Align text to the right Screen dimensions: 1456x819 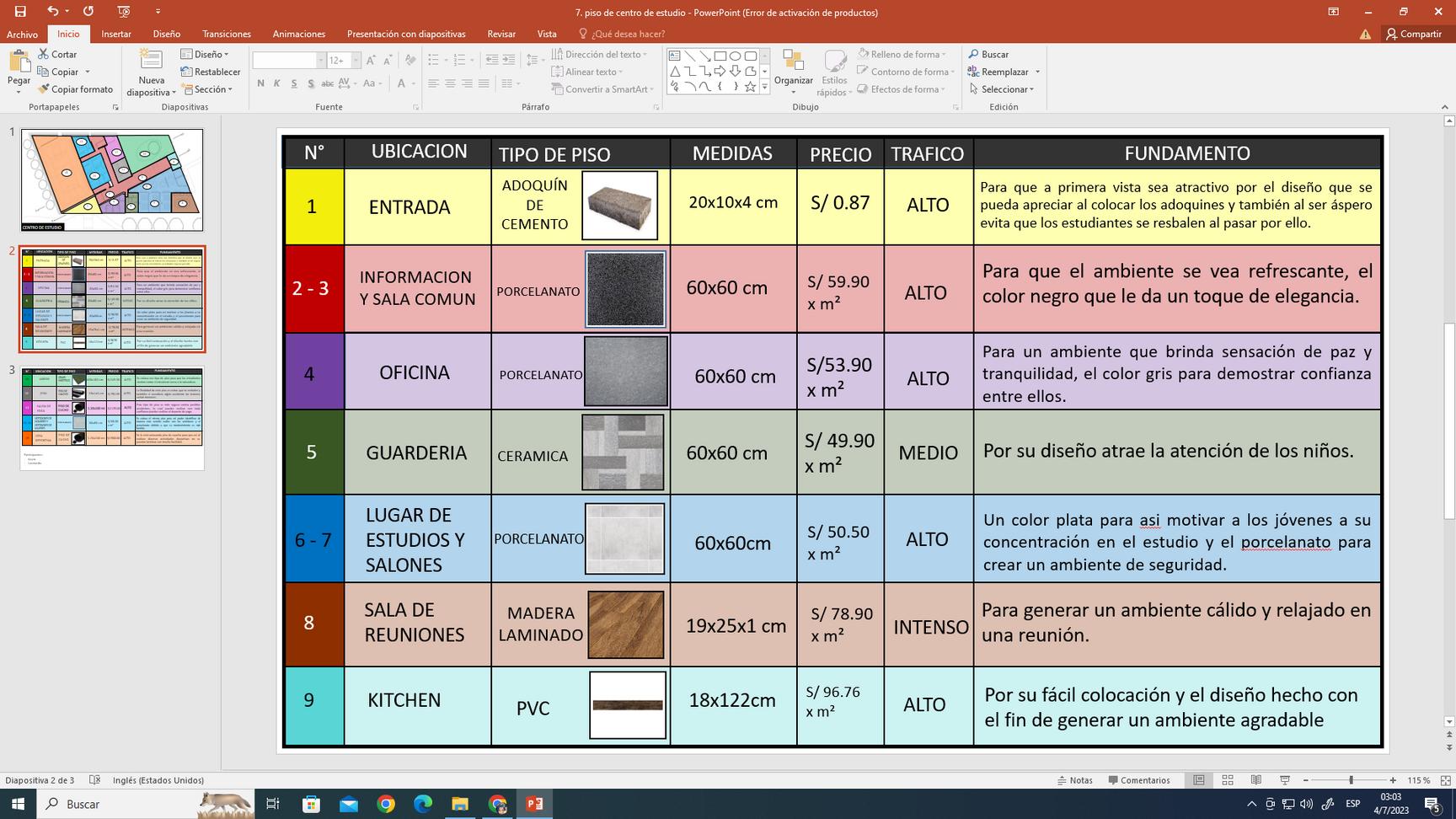pos(467,83)
